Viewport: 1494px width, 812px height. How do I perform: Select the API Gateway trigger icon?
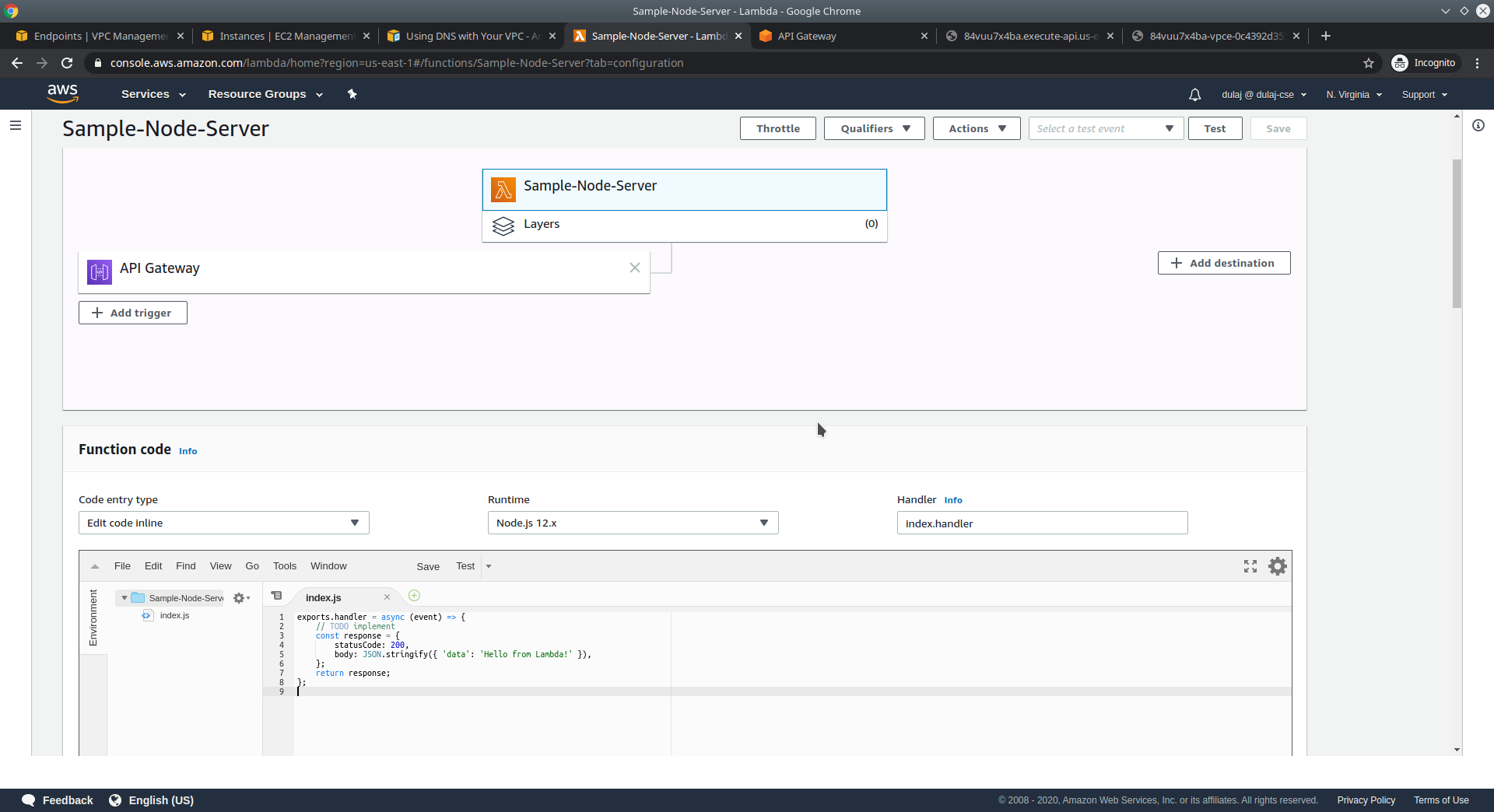[x=99, y=271]
